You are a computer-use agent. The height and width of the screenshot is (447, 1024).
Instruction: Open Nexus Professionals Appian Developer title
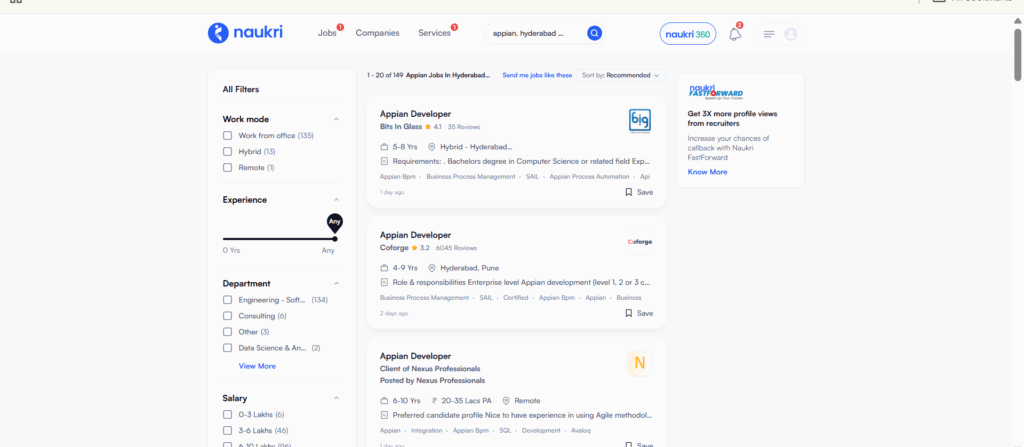[415, 356]
